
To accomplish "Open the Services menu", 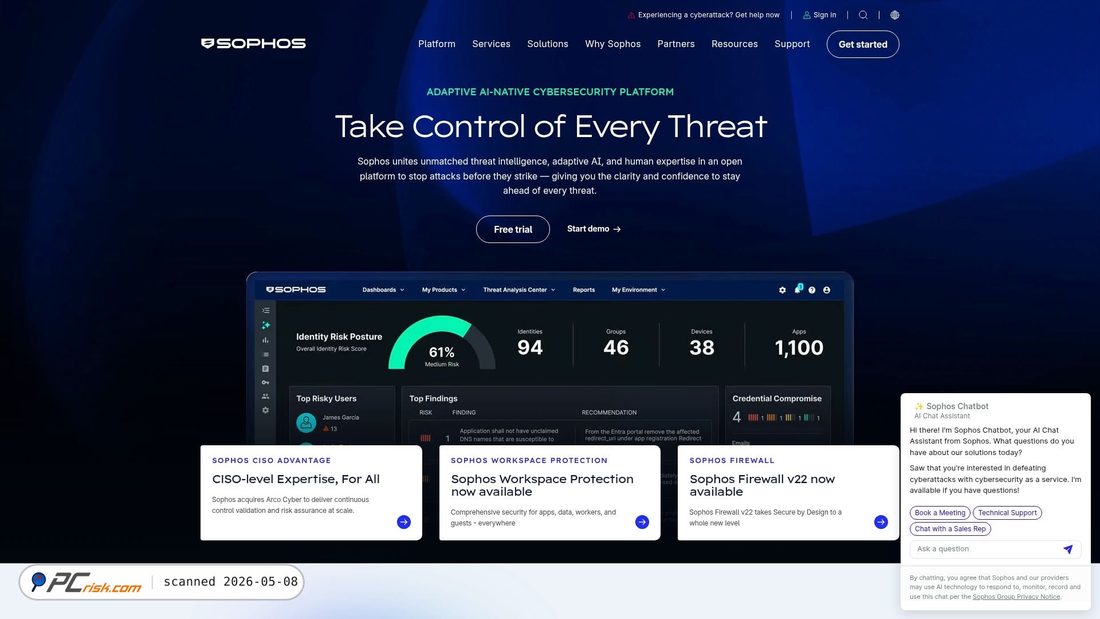I will [x=491, y=44].
